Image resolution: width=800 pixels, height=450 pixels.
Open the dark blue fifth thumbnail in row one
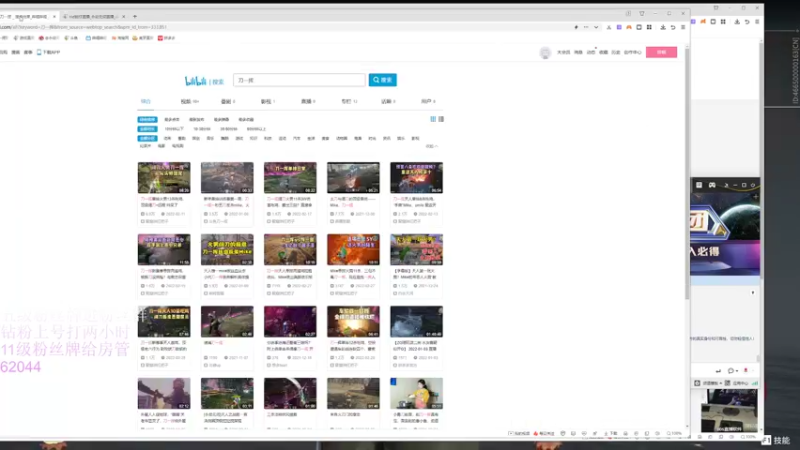(x=416, y=178)
